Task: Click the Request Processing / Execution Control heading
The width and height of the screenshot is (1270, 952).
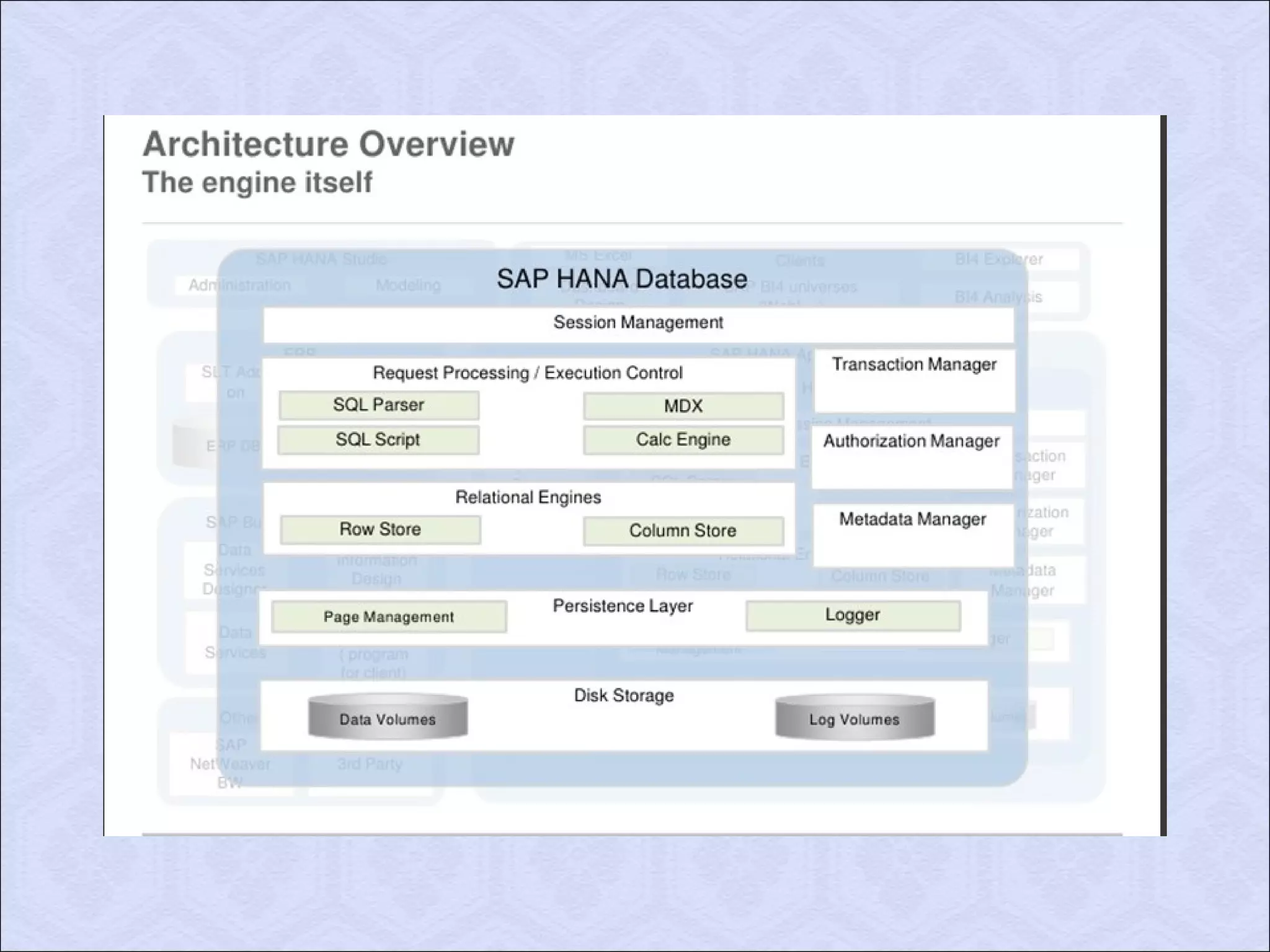Action: (528, 373)
